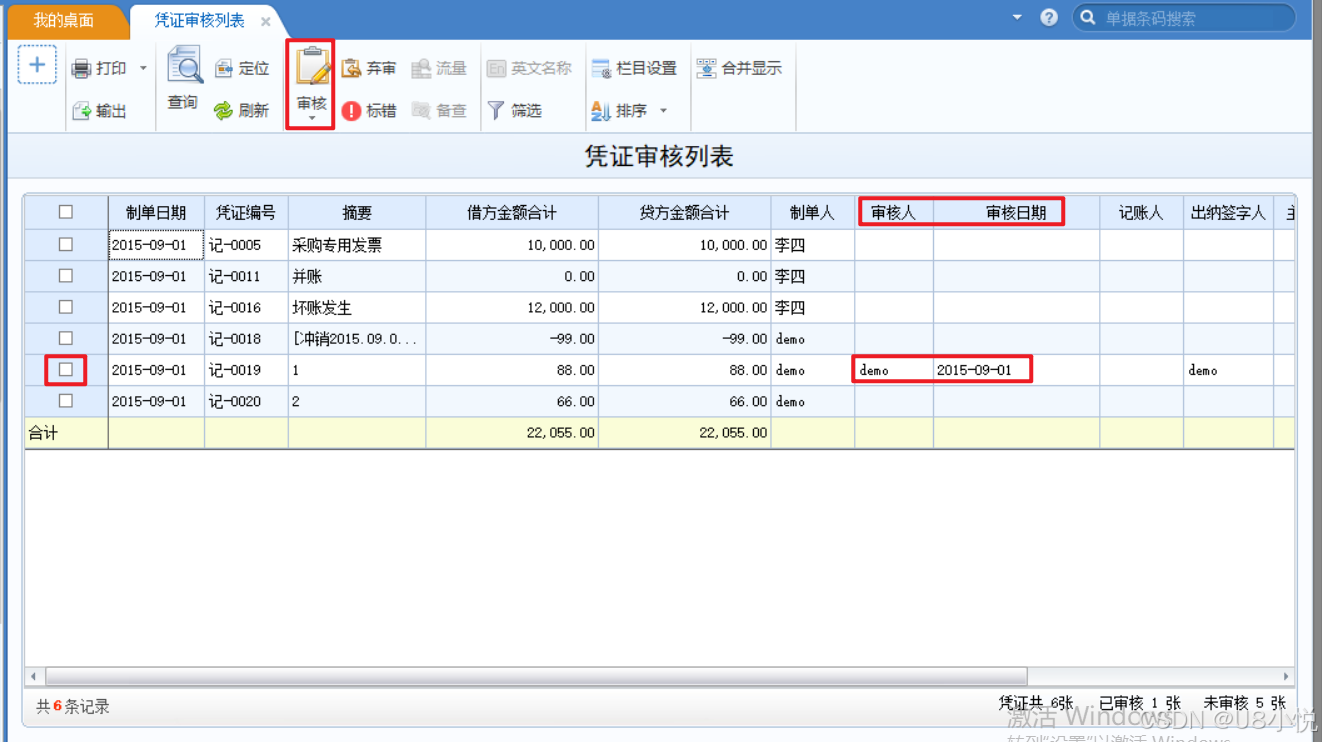Expand the 排序 dropdown arrow
1322x742 pixels.
pyautogui.click(x=663, y=111)
